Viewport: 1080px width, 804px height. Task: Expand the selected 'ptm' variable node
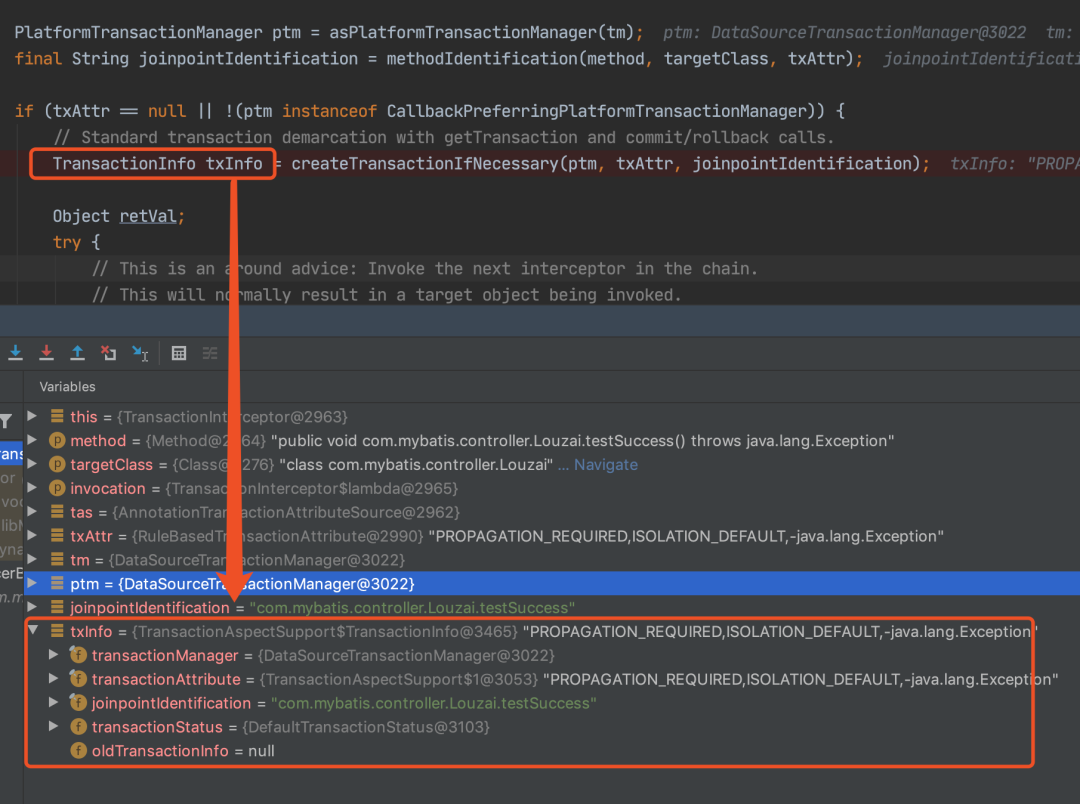(32, 583)
